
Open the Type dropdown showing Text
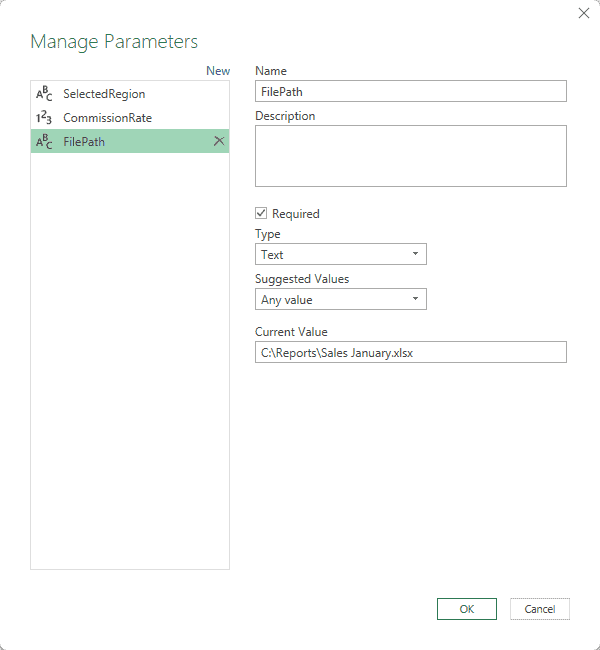tap(341, 254)
